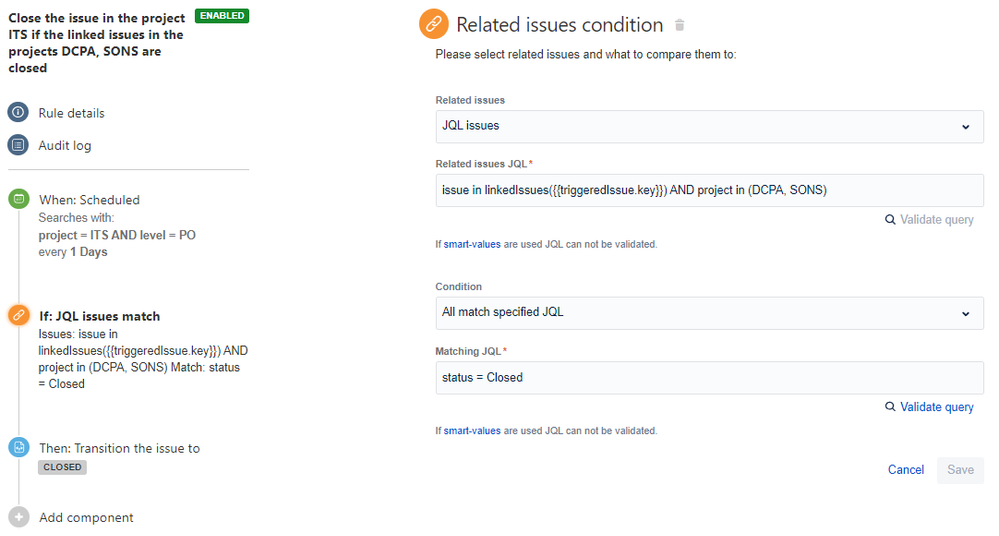
Task: Click the blue Transition issue action icon
Action: (x=18, y=448)
